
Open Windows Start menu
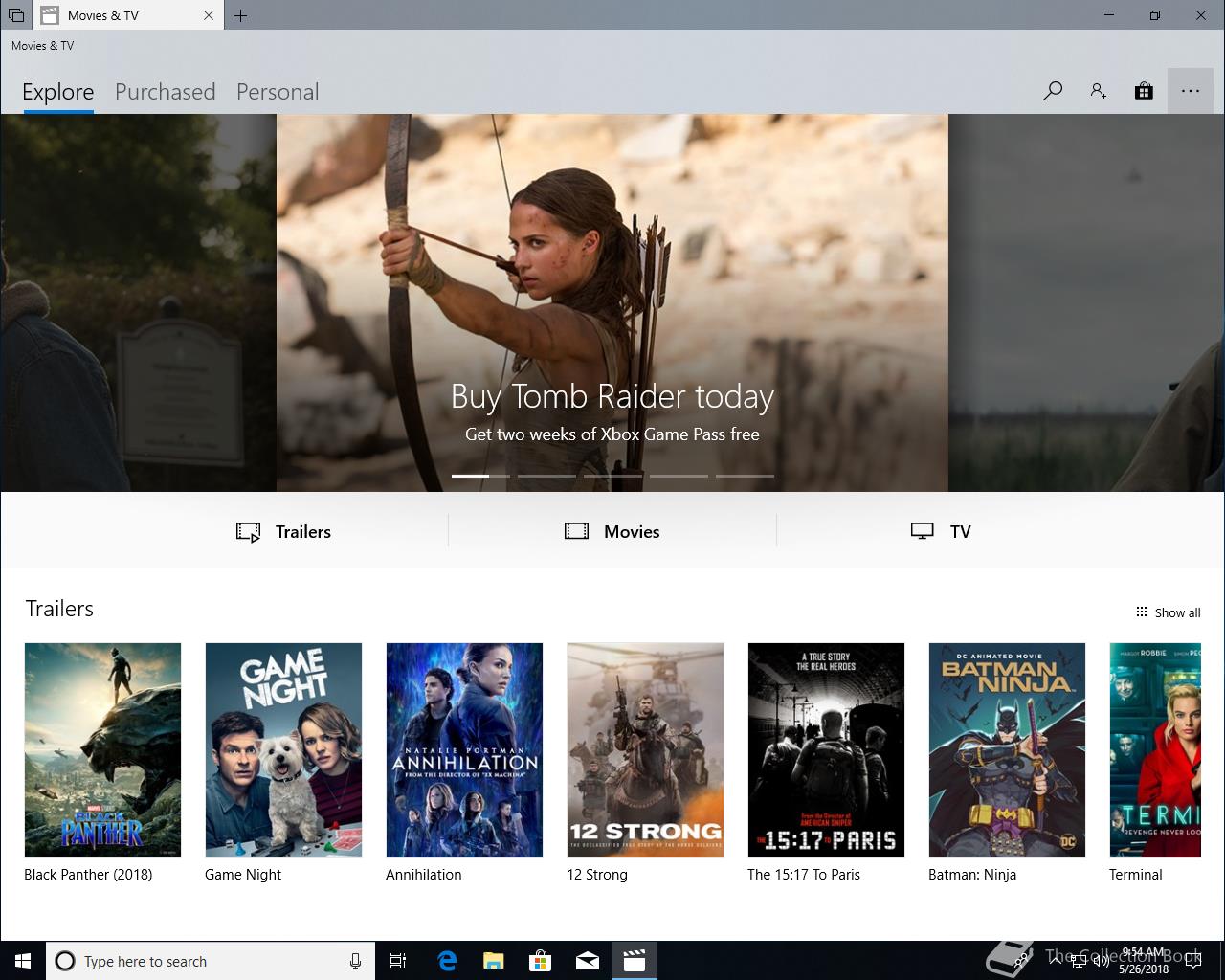pyautogui.click(x=22, y=961)
